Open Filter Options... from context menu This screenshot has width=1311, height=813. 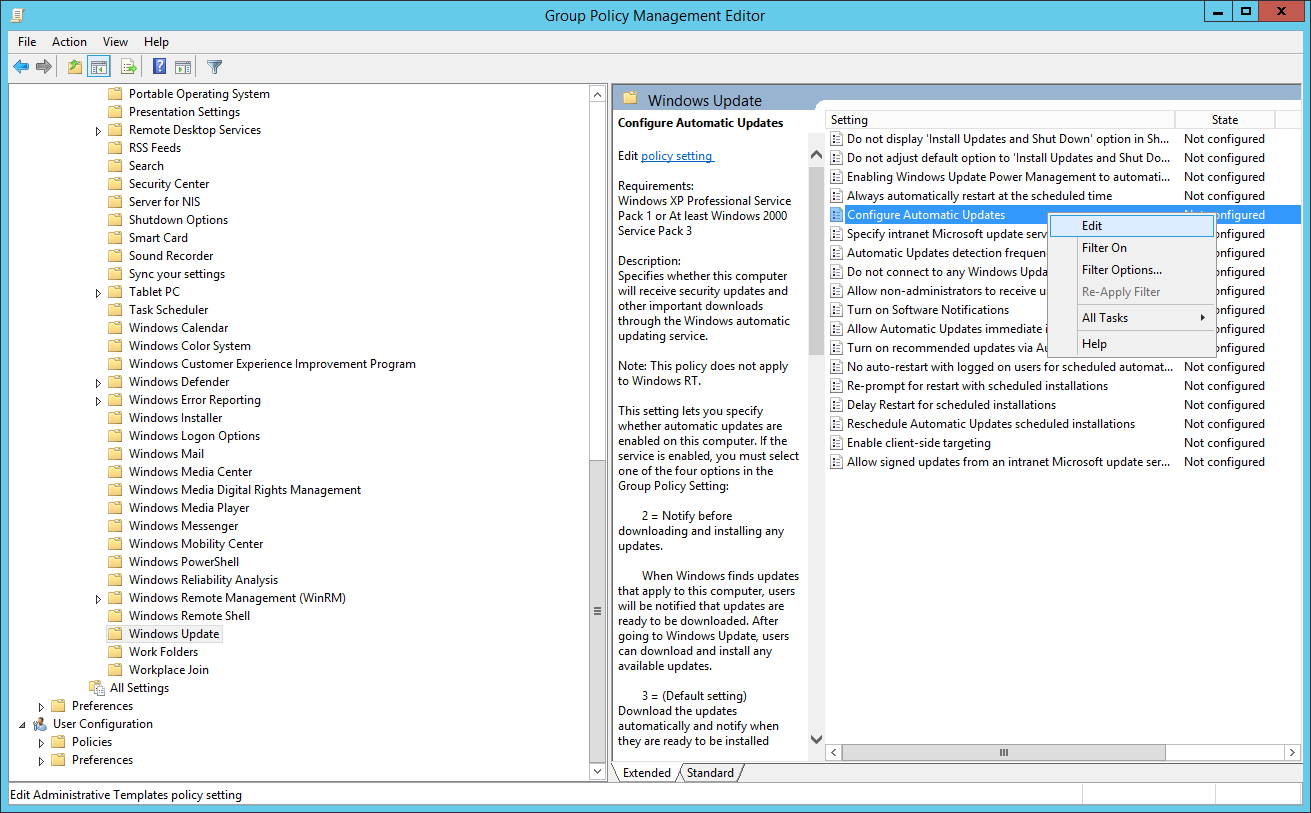tap(1132, 270)
